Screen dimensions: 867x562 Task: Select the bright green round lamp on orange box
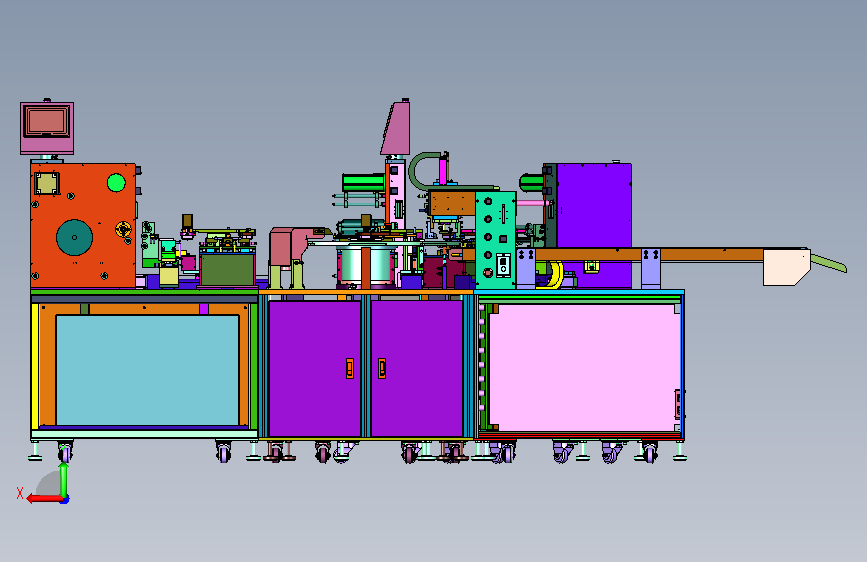[116, 183]
